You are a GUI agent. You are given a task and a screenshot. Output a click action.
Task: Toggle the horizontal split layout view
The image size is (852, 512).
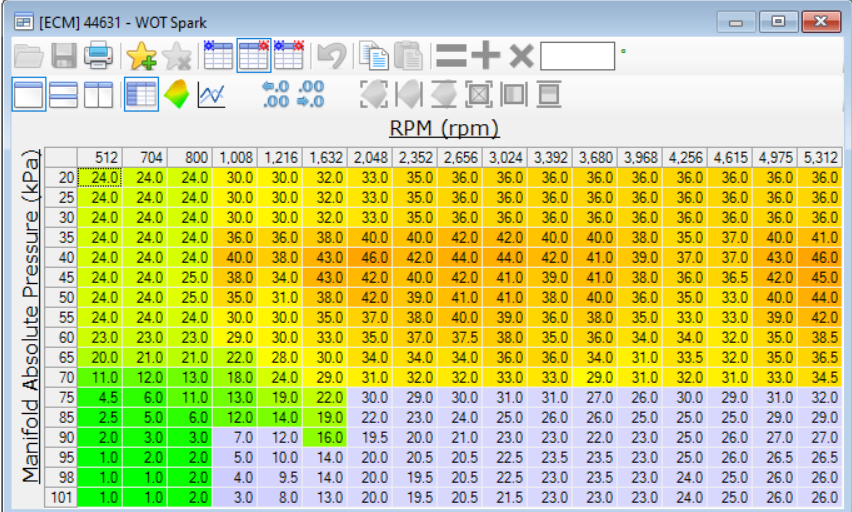pyautogui.click(x=63, y=95)
